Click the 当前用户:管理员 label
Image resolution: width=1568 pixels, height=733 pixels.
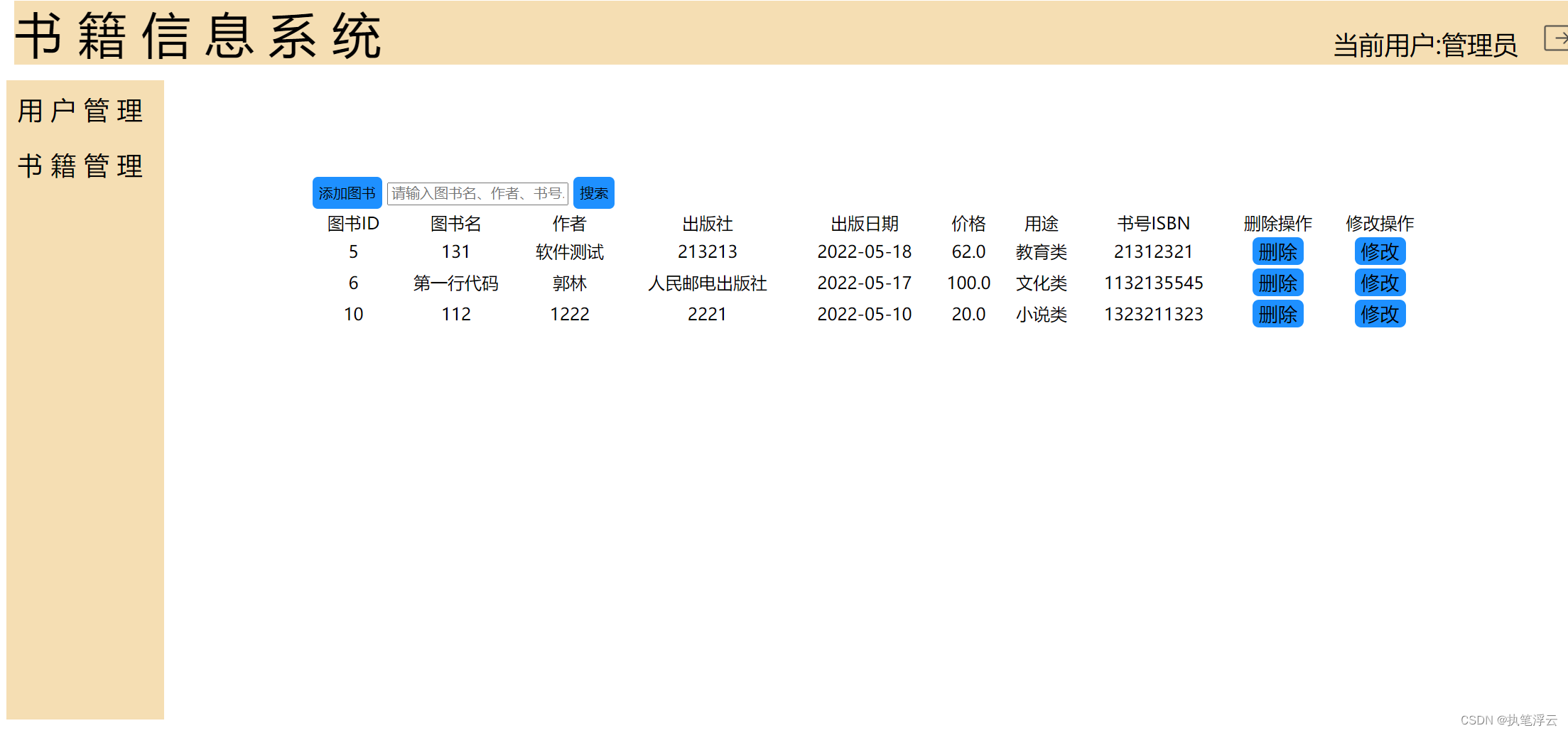pyautogui.click(x=1425, y=45)
